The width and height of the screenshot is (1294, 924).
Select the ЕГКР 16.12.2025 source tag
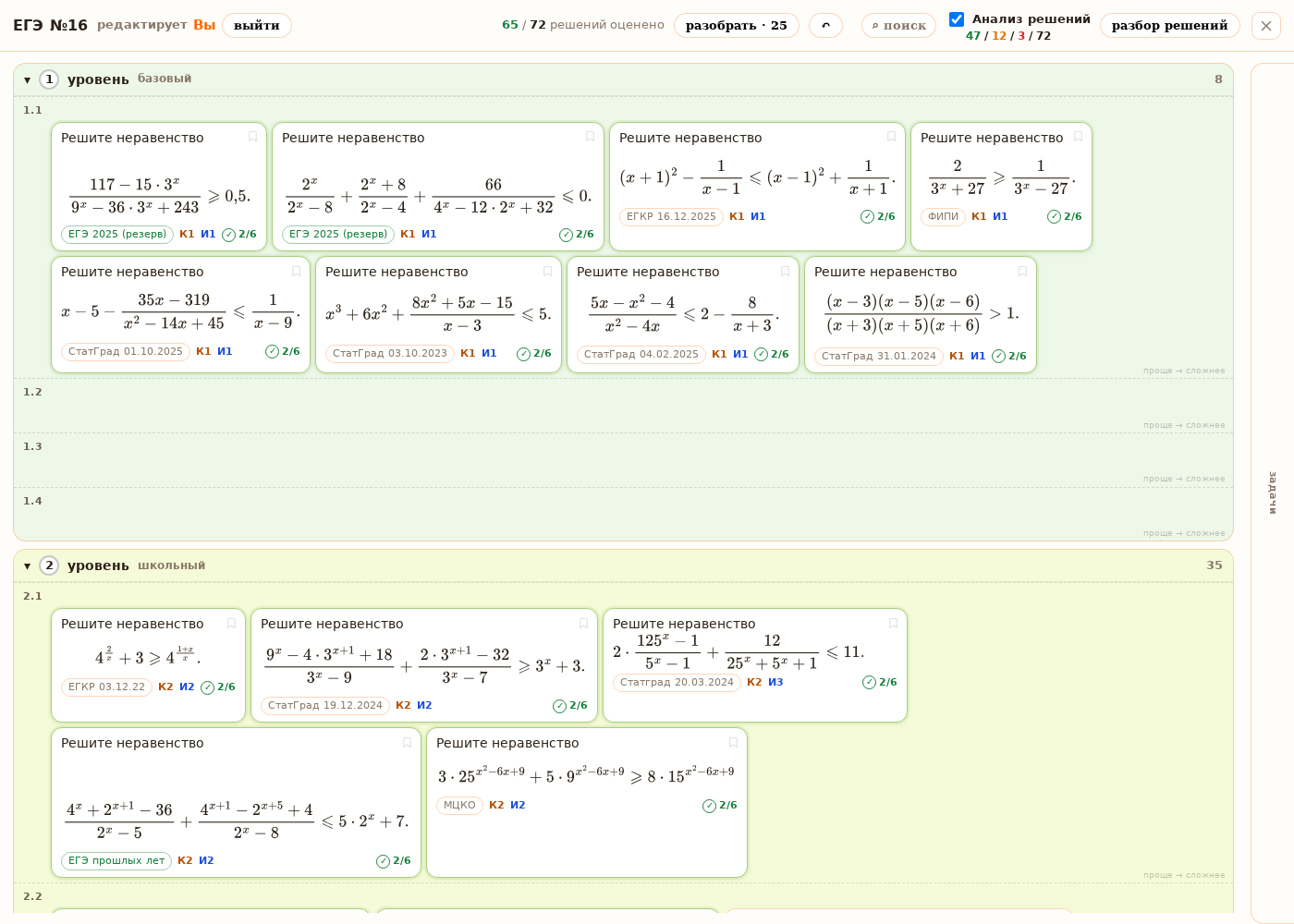(671, 216)
